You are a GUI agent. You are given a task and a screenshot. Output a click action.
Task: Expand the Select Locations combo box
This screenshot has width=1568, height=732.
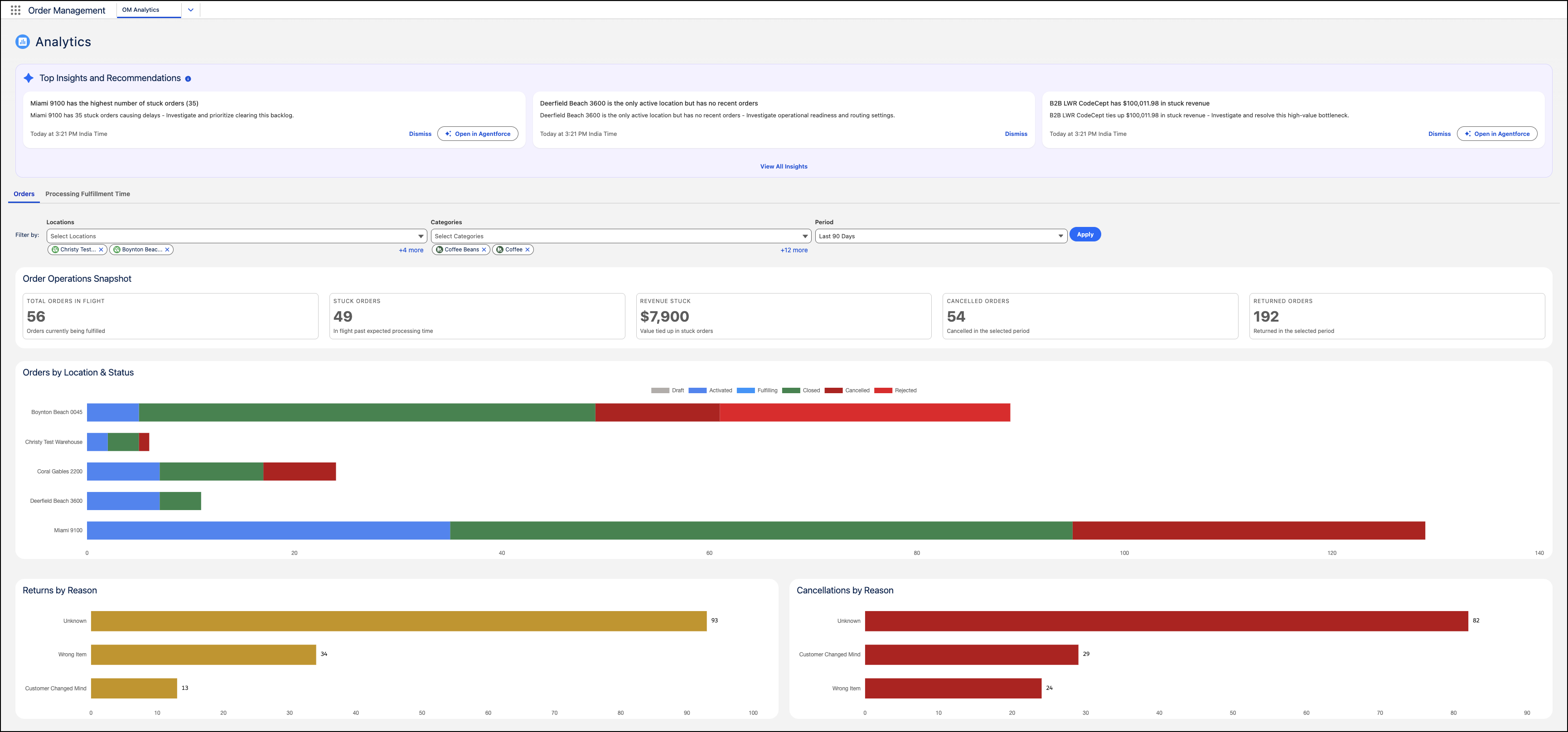point(237,236)
